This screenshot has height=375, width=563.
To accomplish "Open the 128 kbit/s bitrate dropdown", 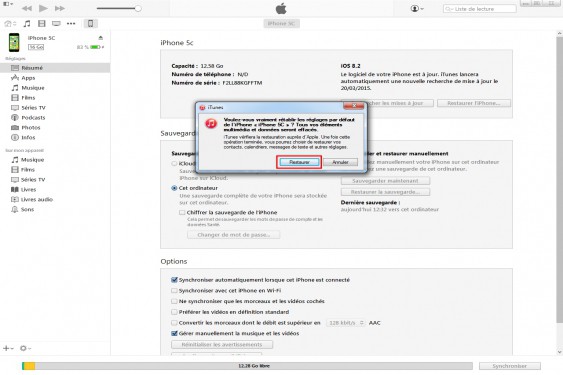I will click(x=345, y=323).
